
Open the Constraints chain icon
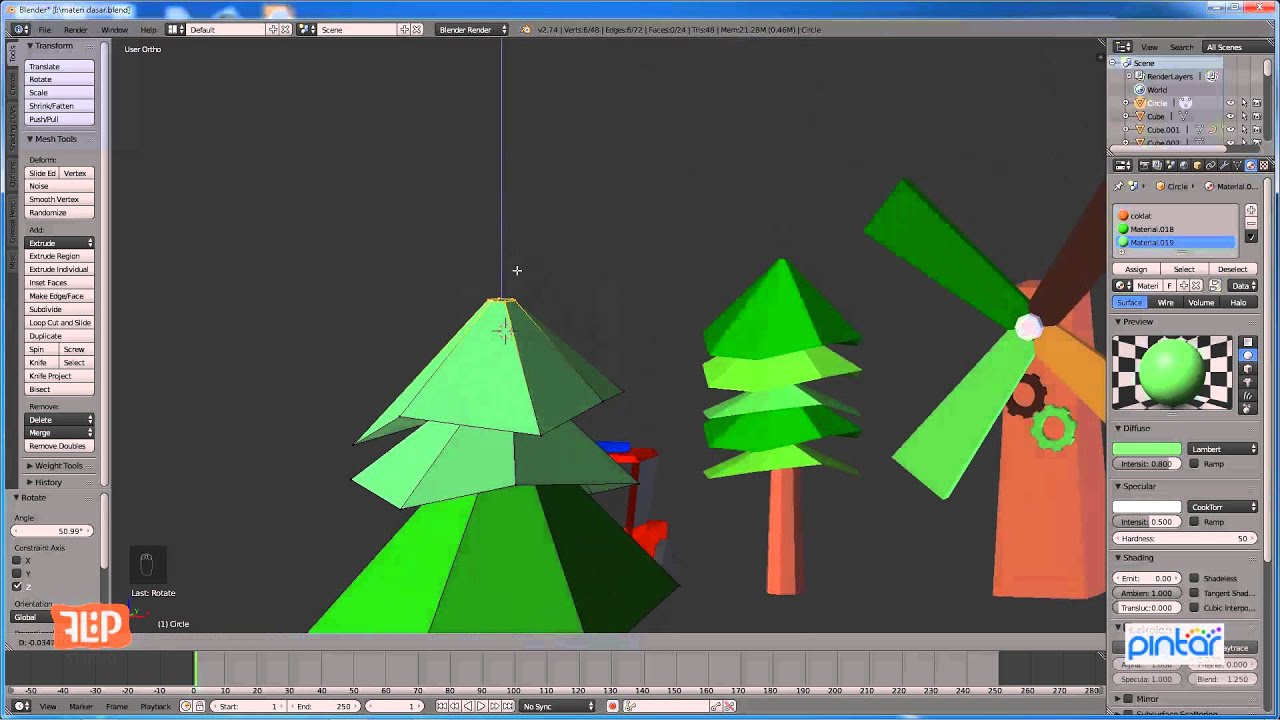click(x=1210, y=165)
